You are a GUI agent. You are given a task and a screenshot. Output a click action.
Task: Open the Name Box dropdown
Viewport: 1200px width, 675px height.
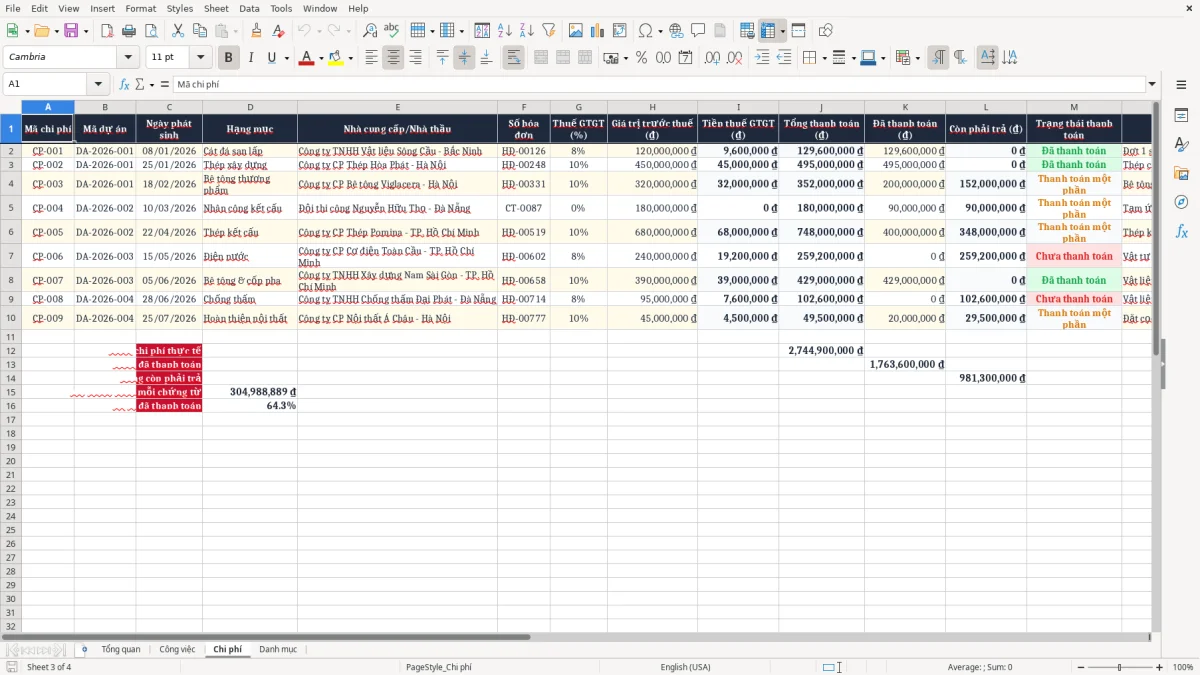click(98, 84)
